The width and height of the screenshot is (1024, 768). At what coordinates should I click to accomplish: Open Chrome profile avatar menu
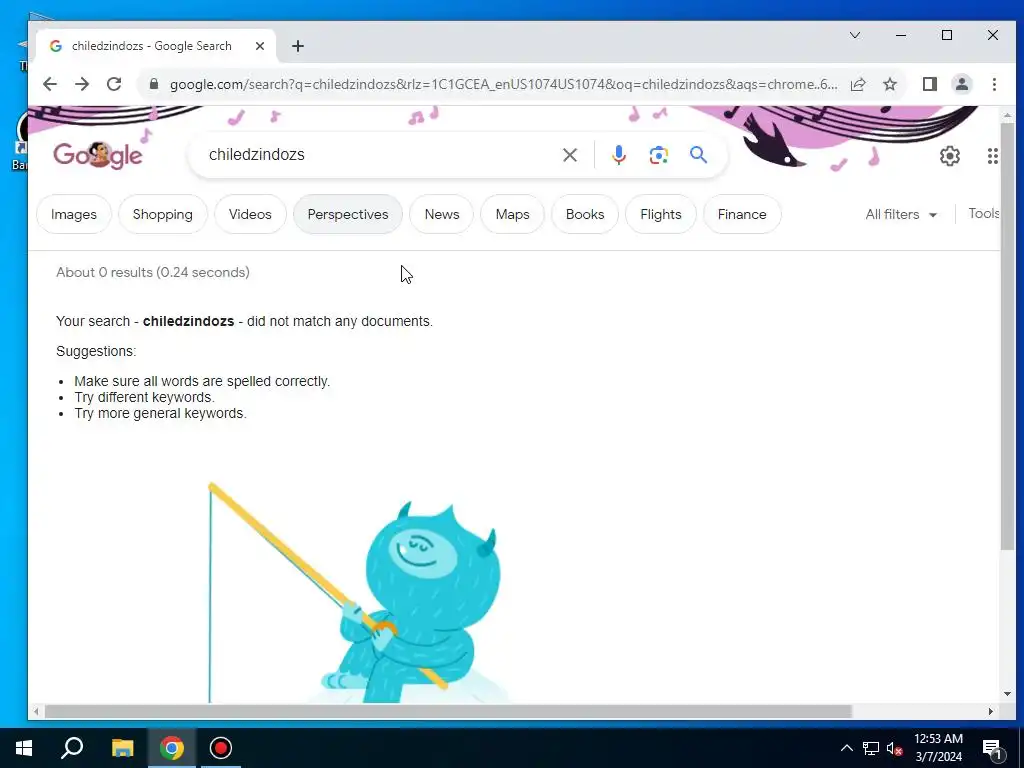pyautogui.click(x=962, y=84)
